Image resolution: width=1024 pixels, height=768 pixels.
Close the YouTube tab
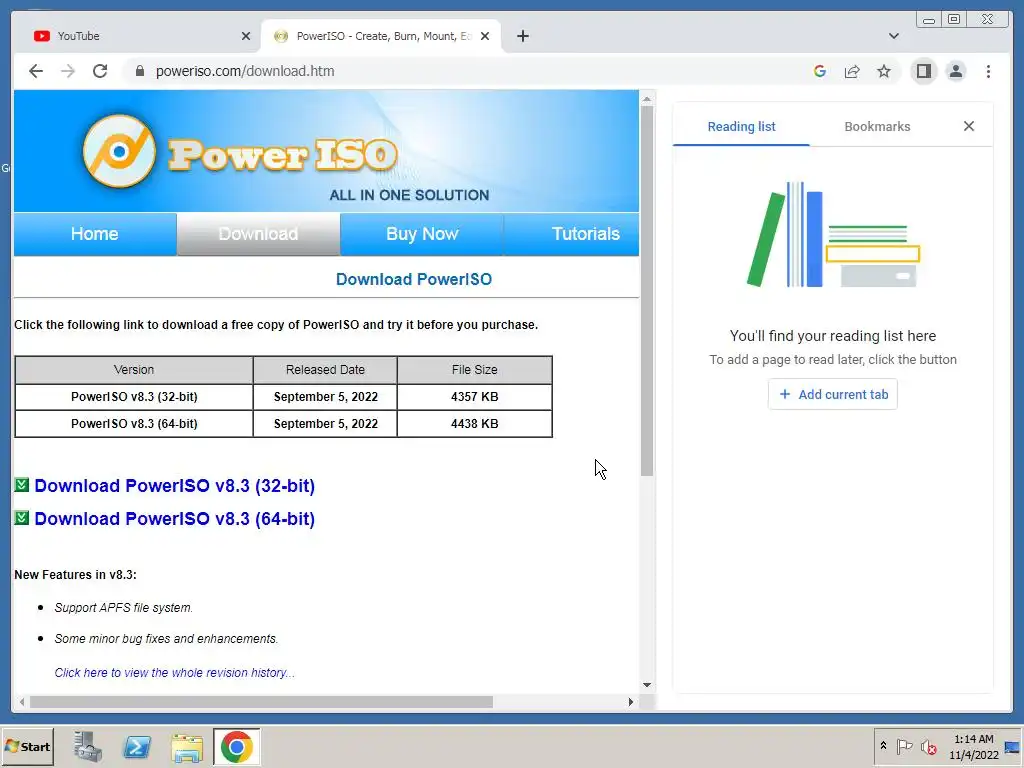[246, 36]
